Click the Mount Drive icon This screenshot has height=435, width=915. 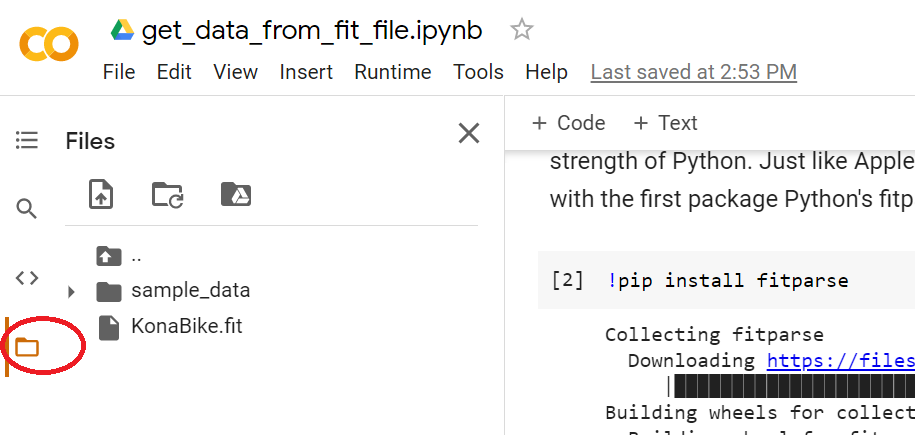(236, 194)
